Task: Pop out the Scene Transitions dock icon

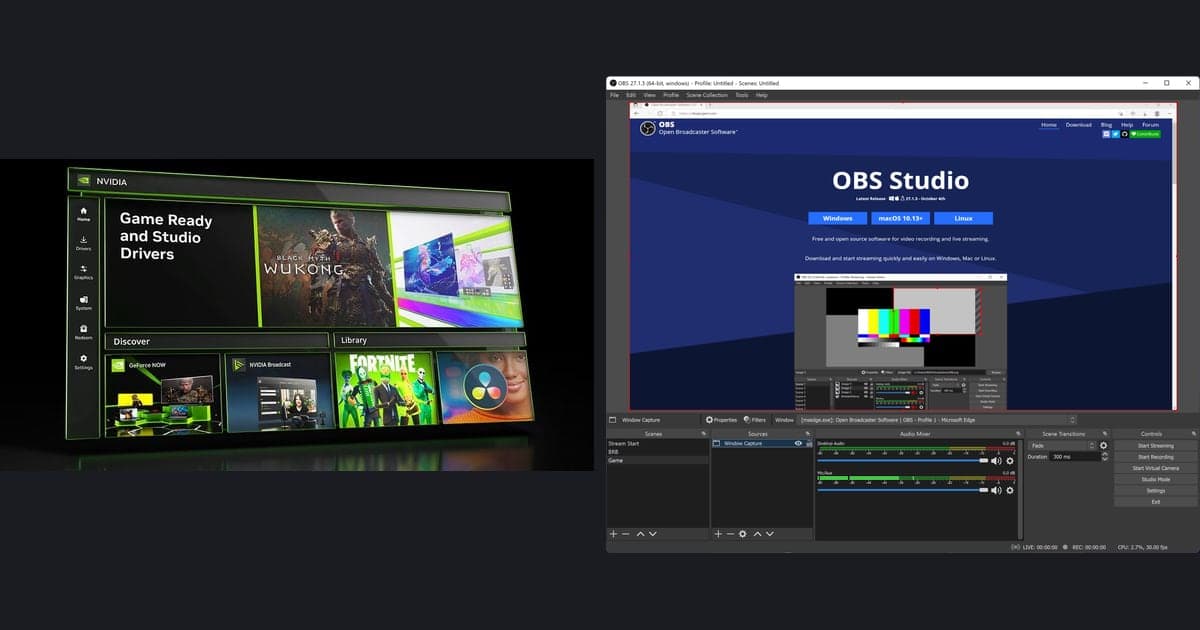Action: tap(1105, 434)
